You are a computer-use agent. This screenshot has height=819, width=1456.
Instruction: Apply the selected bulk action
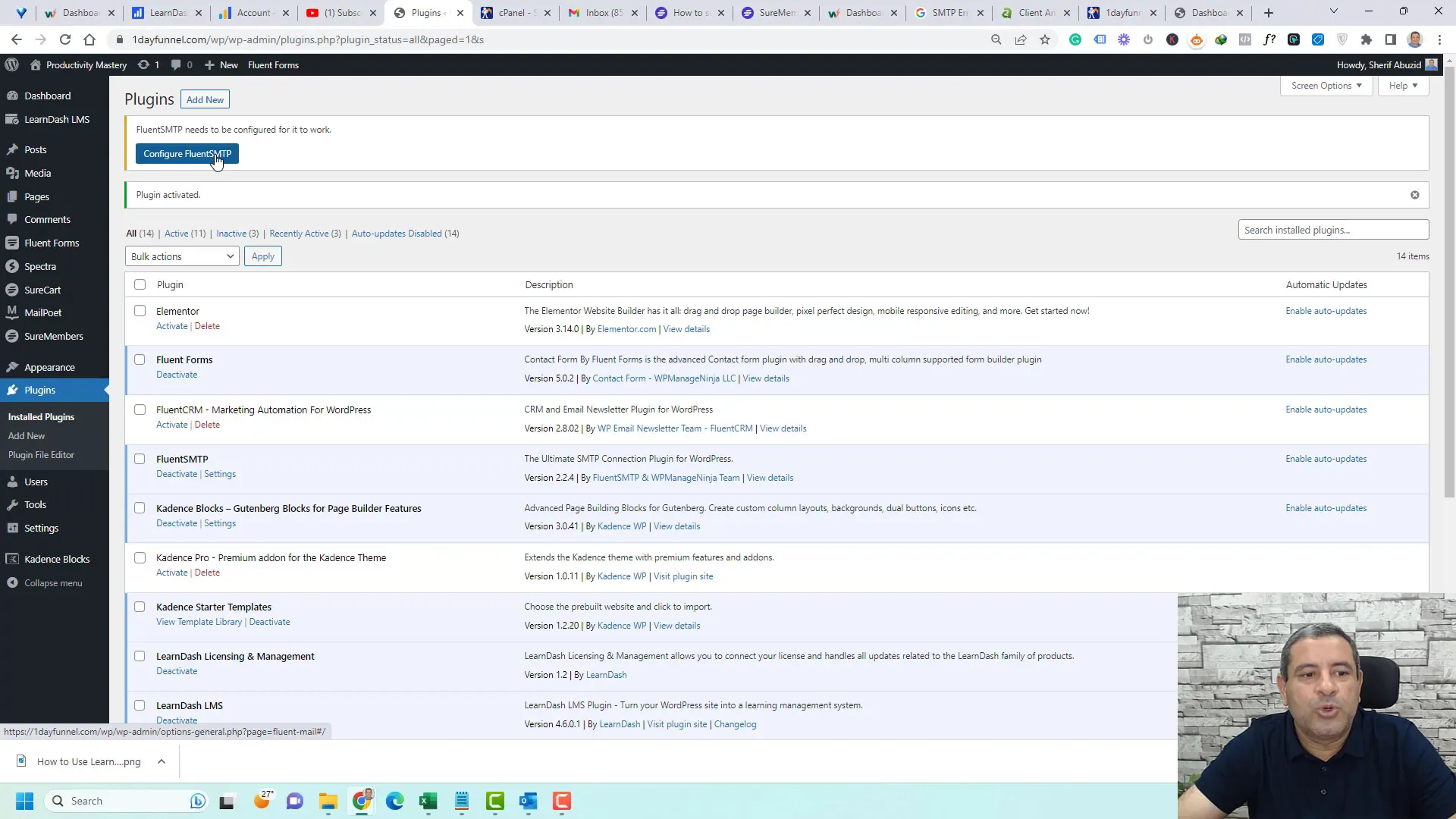pyautogui.click(x=263, y=256)
